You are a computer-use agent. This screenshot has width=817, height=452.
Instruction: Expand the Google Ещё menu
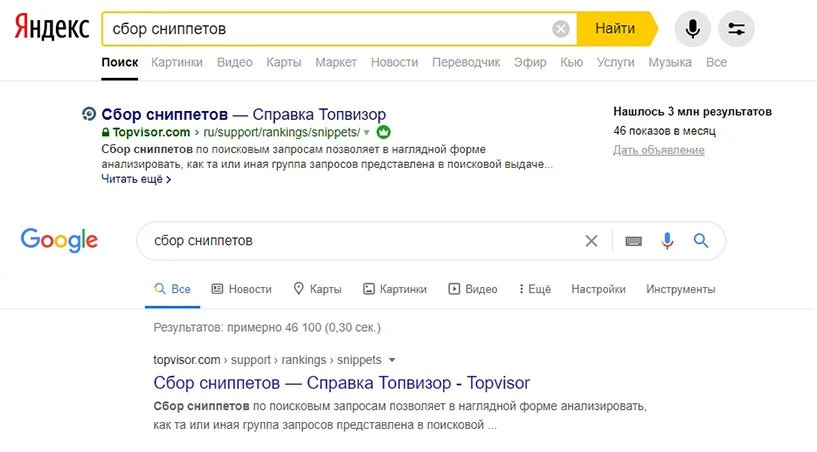pos(535,289)
